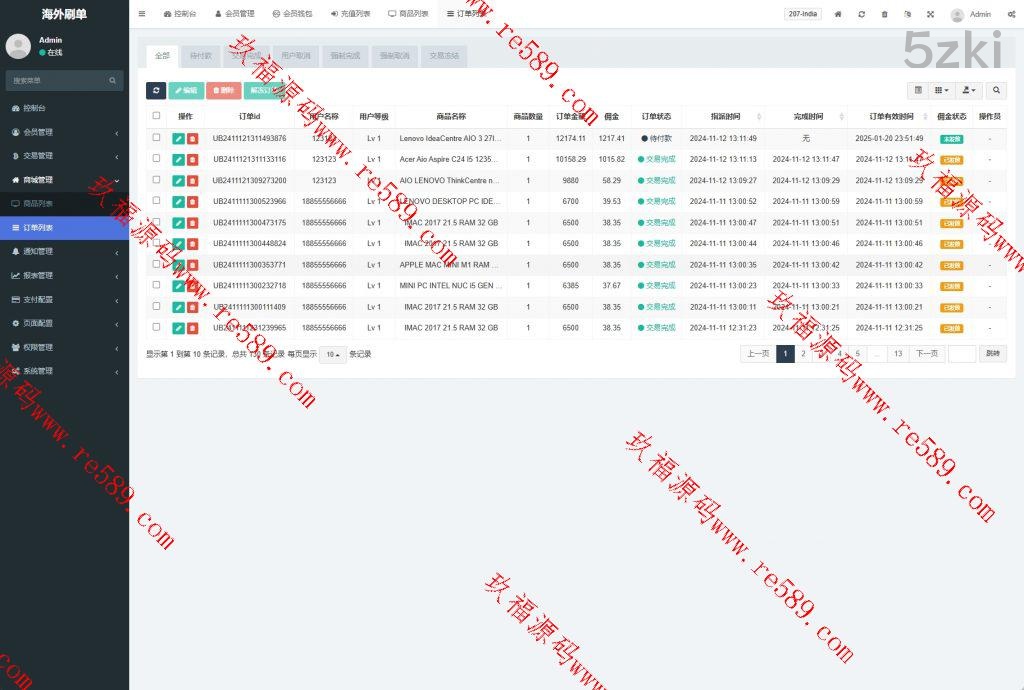Open the column visibility grid dropdown
The image size is (1024, 690).
pyautogui.click(x=942, y=91)
